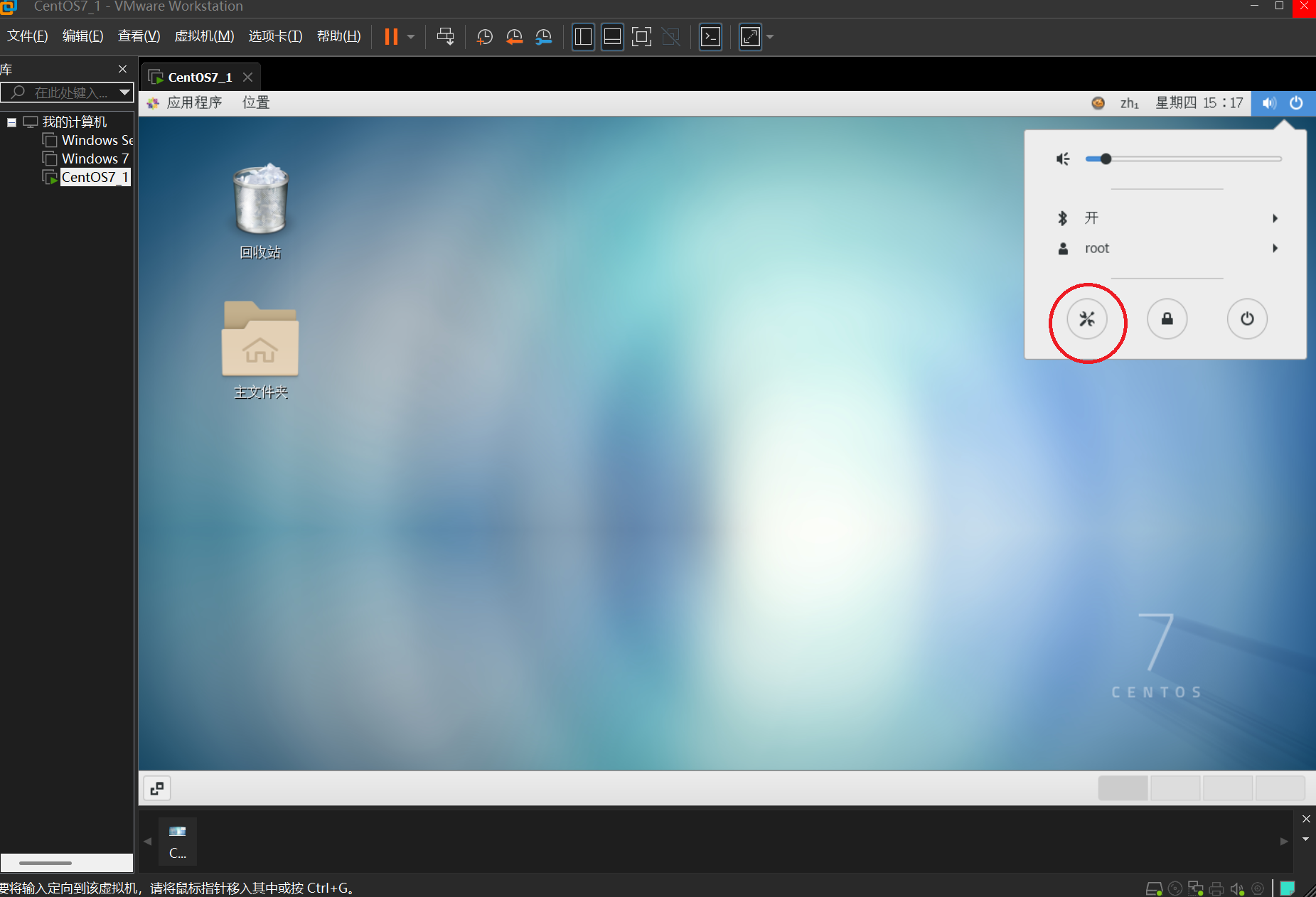The image size is (1316, 897).
Task: Toggle the library sidebar view
Action: 583,37
